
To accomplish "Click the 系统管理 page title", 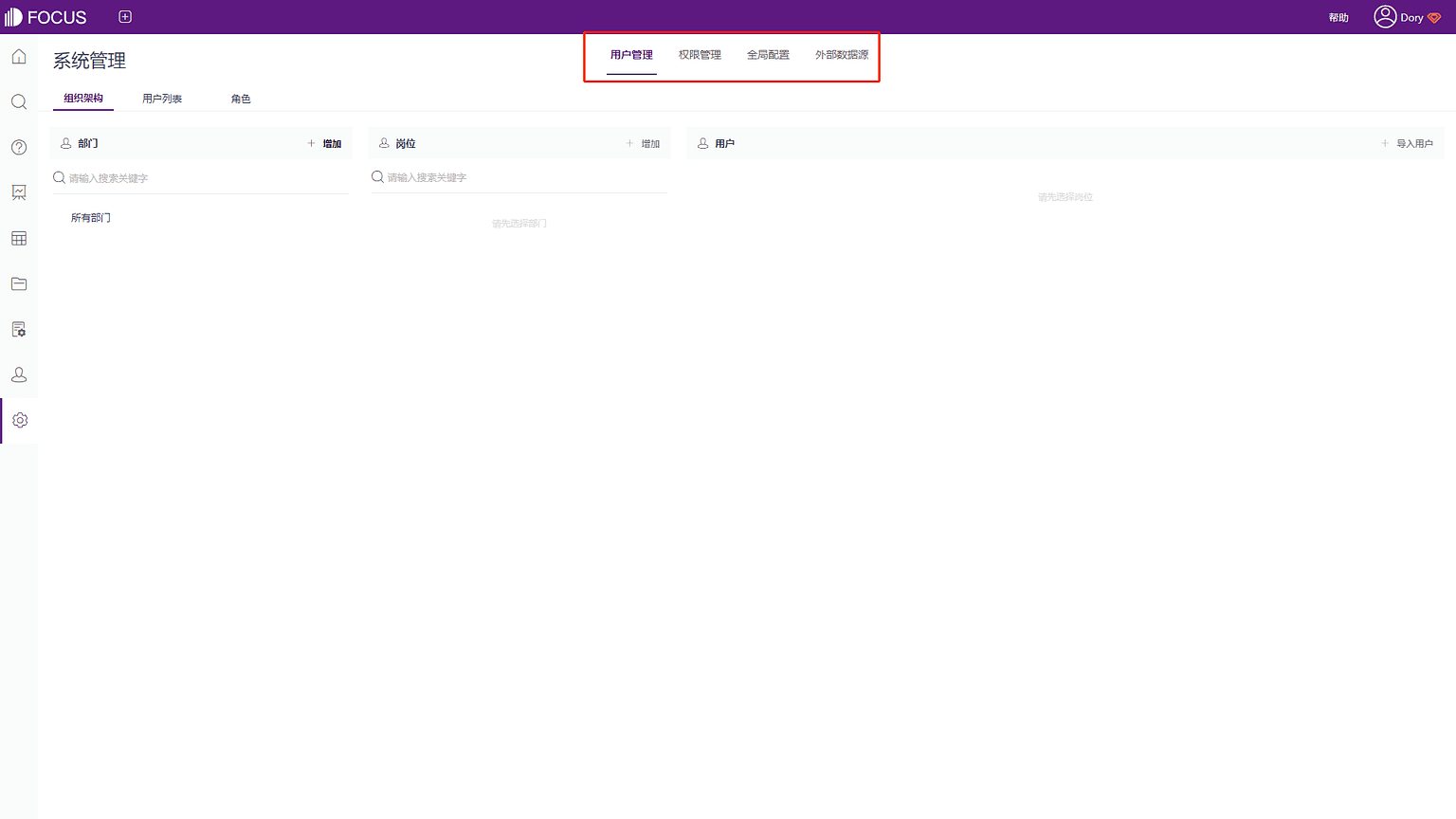I will click(x=90, y=61).
